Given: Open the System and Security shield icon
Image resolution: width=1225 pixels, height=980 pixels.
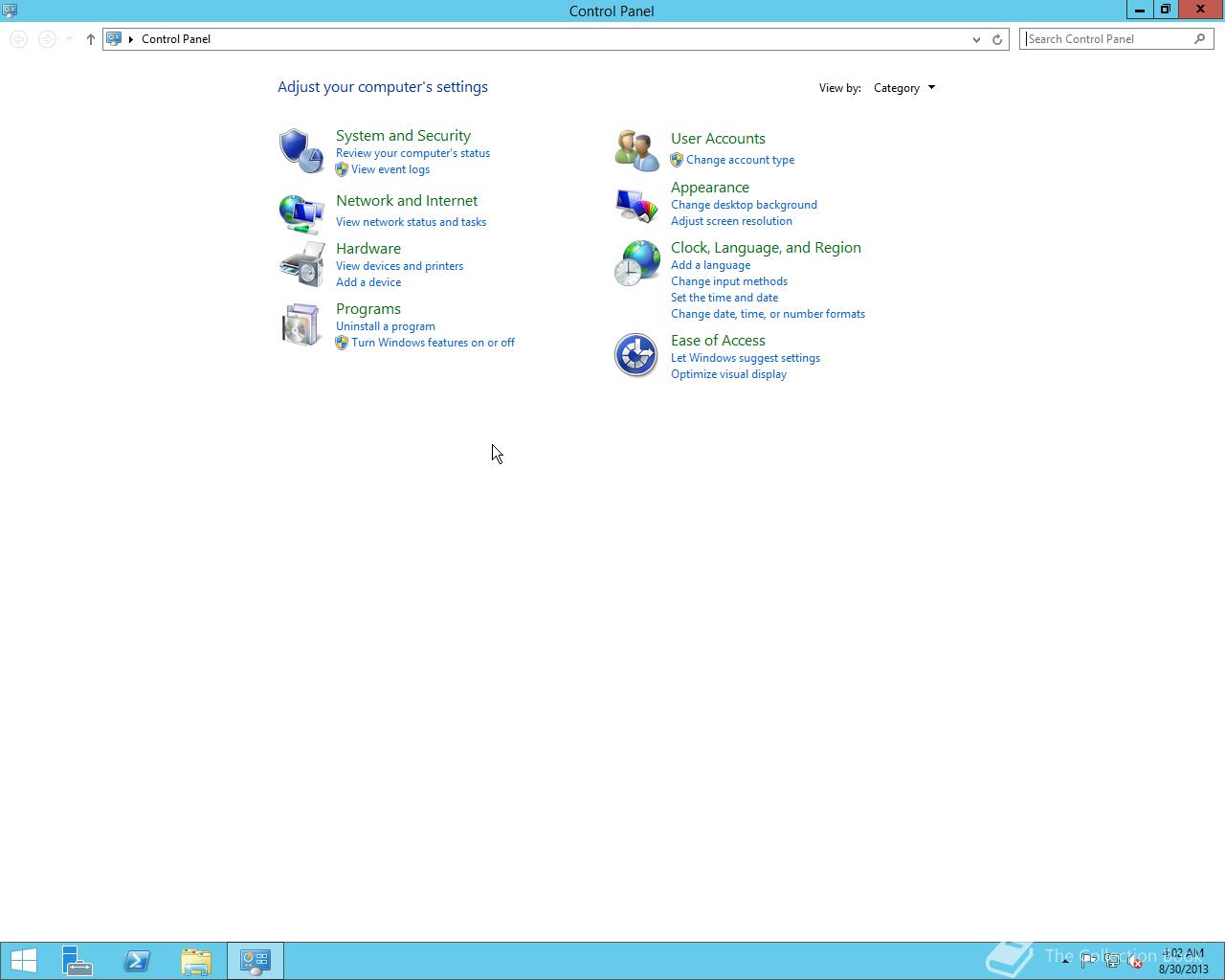Looking at the screenshot, I should click(x=301, y=151).
